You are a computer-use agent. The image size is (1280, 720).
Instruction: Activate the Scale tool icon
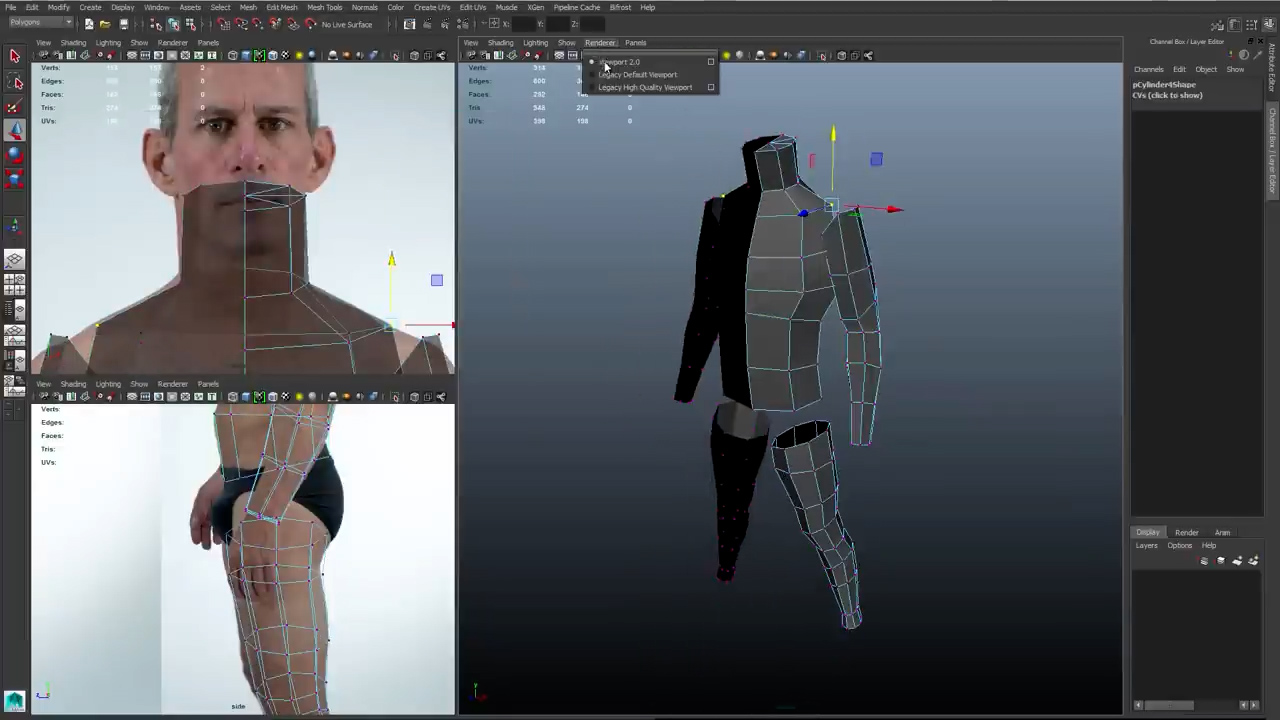coord(14,179)
